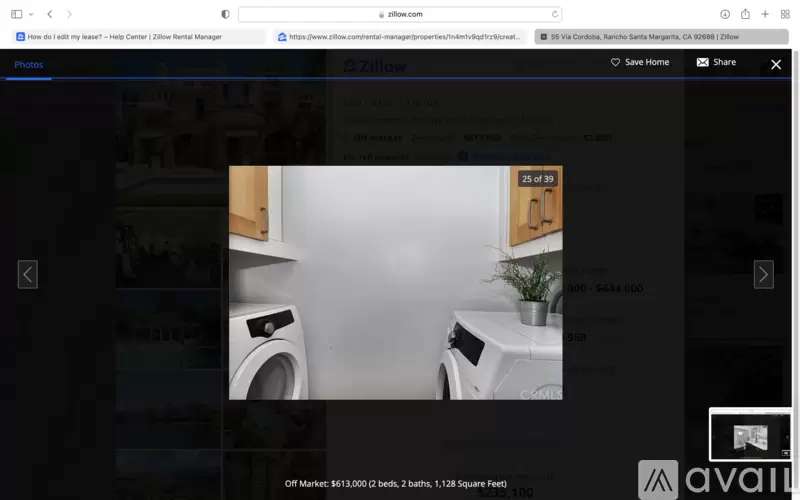The image size is (800, 500).
Task: Click the page vertical scrollbar
Action: tap(795, 274)
